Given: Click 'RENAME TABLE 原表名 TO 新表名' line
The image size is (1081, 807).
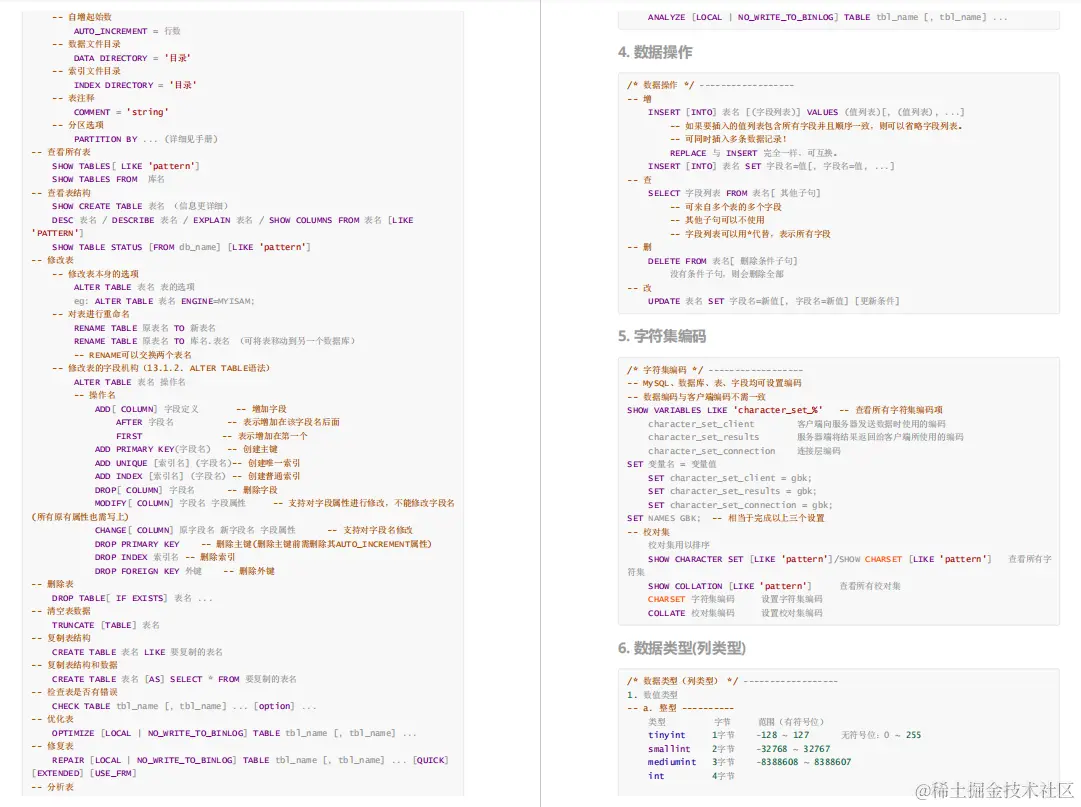Looking at the screenshot, I should (x=145, y=328).
